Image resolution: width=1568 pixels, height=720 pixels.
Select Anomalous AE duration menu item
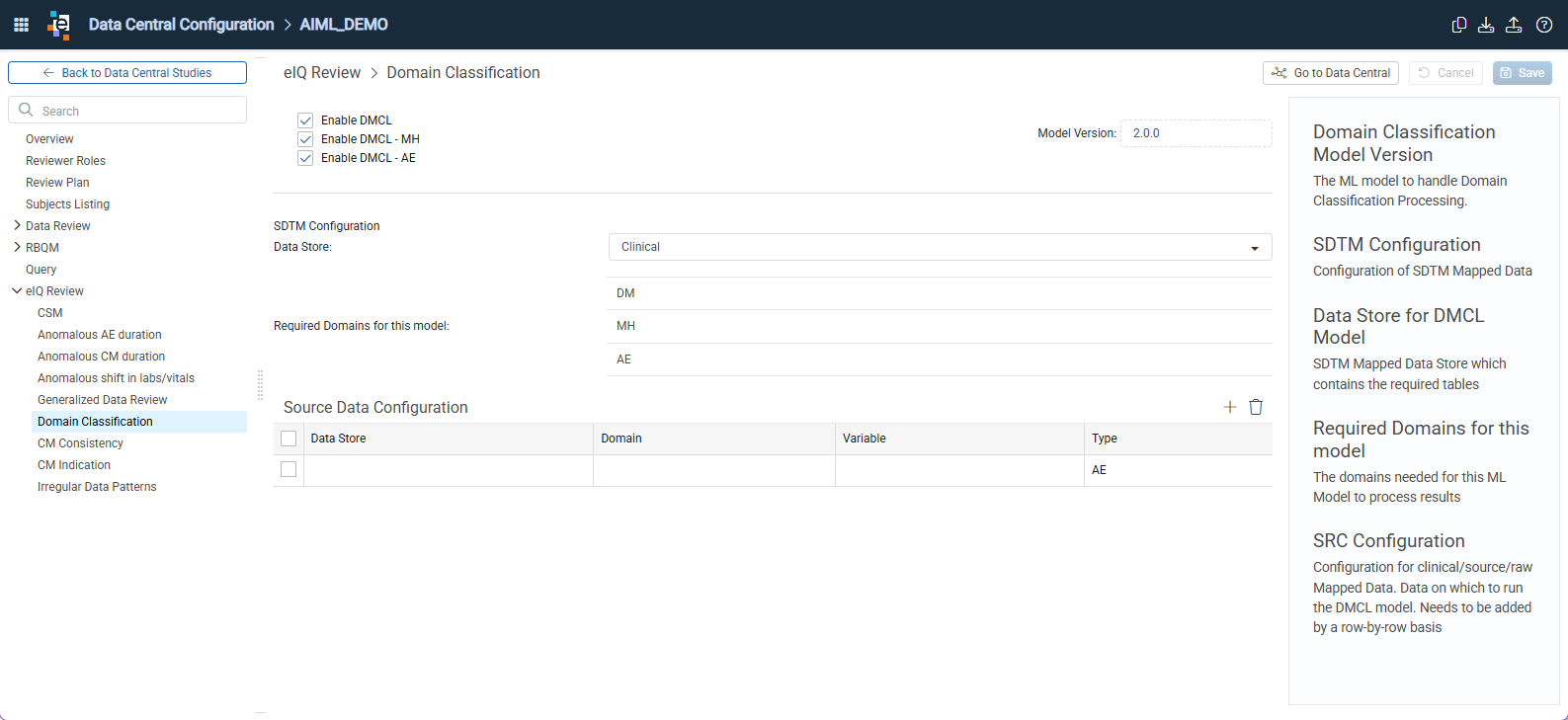tap(100, 335)
